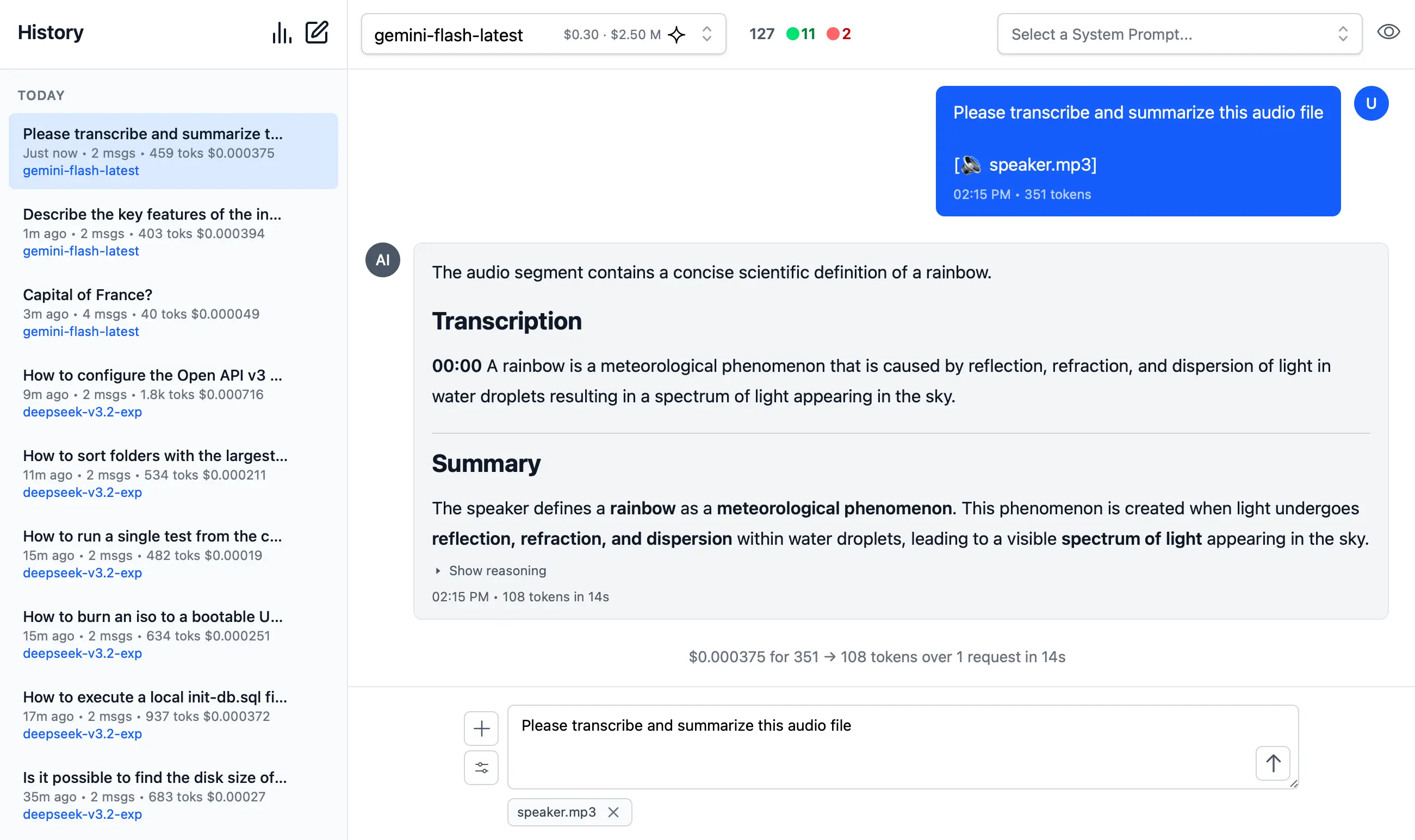1415x840 pixels.
Task: Click the sparkle icon beside the model pricing
Action: 676,34
